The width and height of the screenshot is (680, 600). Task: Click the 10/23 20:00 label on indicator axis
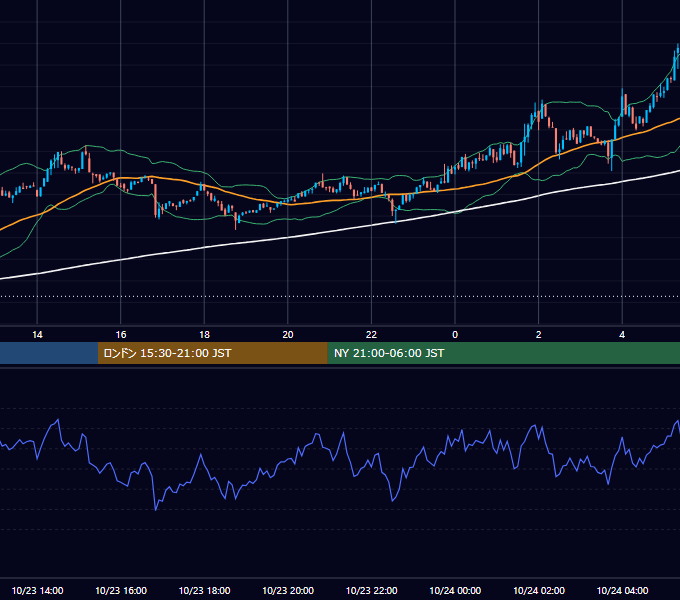288,590
